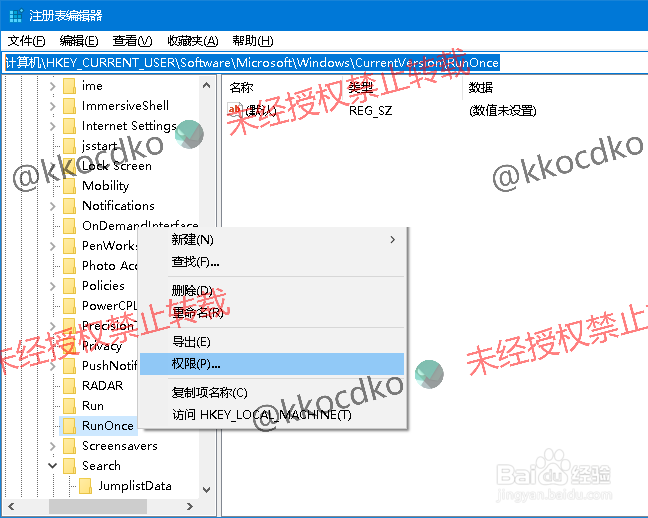Click the JumplistData folder icon
Viewport: 648px width, 518px height.
pos(86,486)
